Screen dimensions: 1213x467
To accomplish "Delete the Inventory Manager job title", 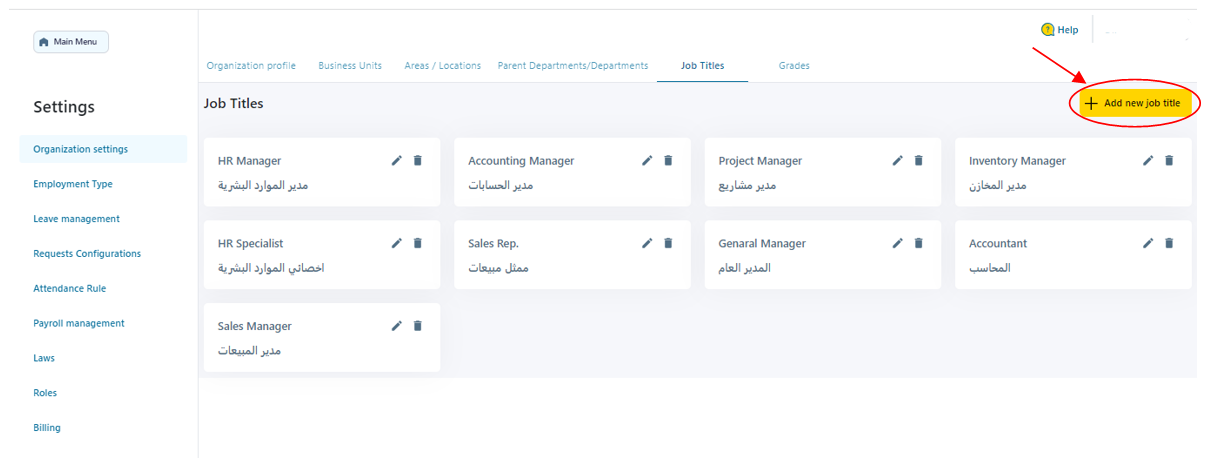I will pyautogui.click(x=1169, y=160).
